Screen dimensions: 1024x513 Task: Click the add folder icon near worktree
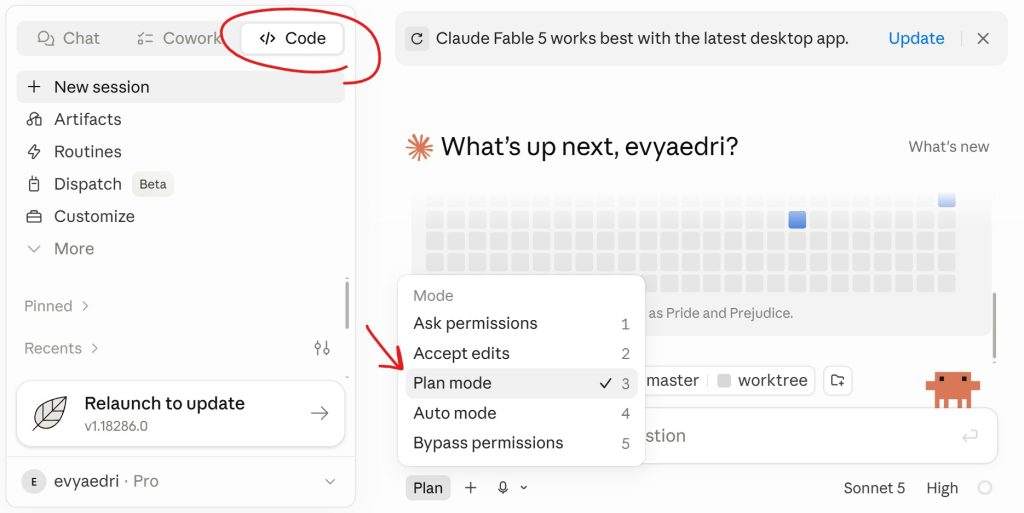point(837,380)
